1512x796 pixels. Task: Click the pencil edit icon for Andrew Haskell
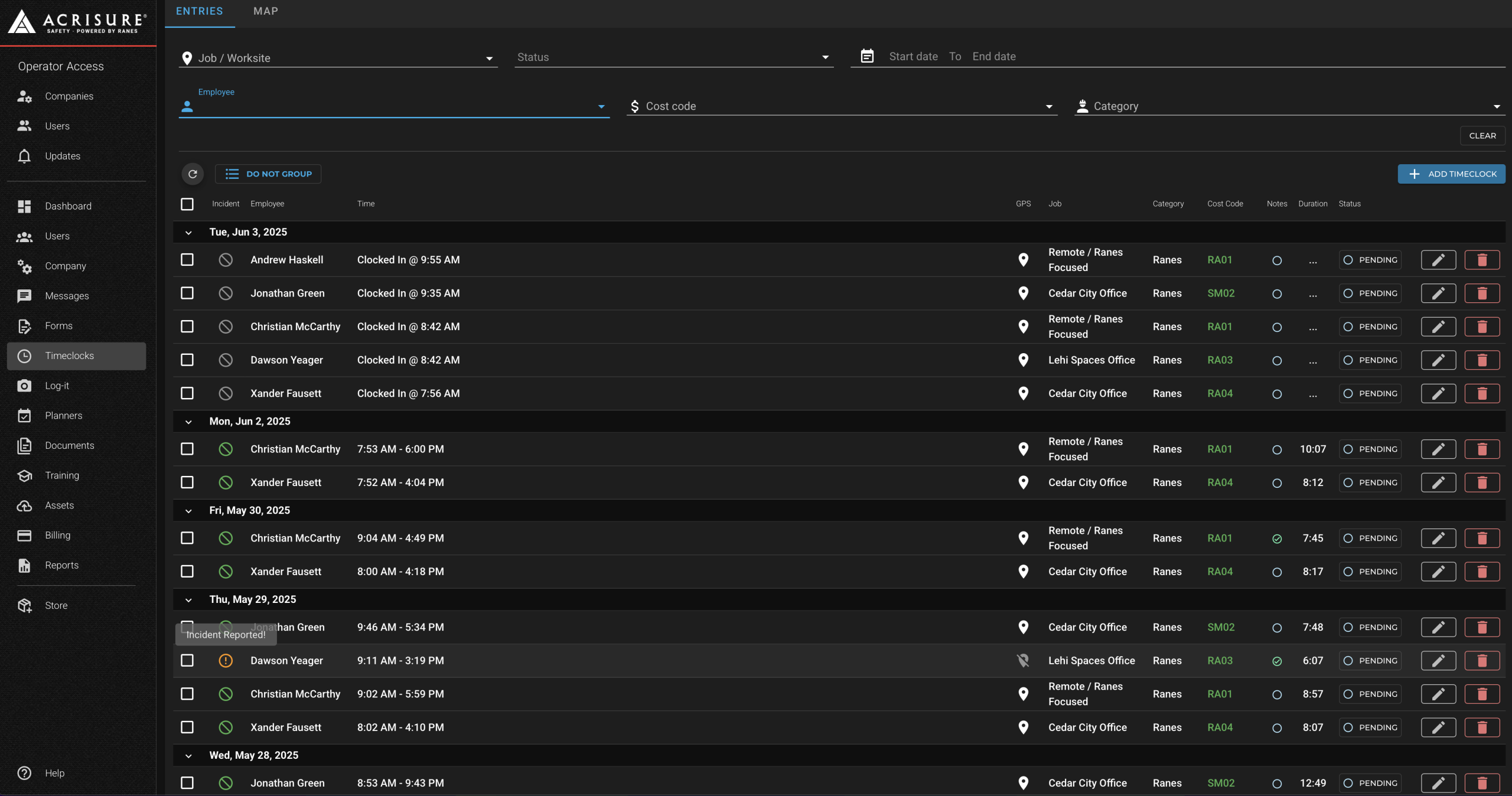tap(1438, 260)
